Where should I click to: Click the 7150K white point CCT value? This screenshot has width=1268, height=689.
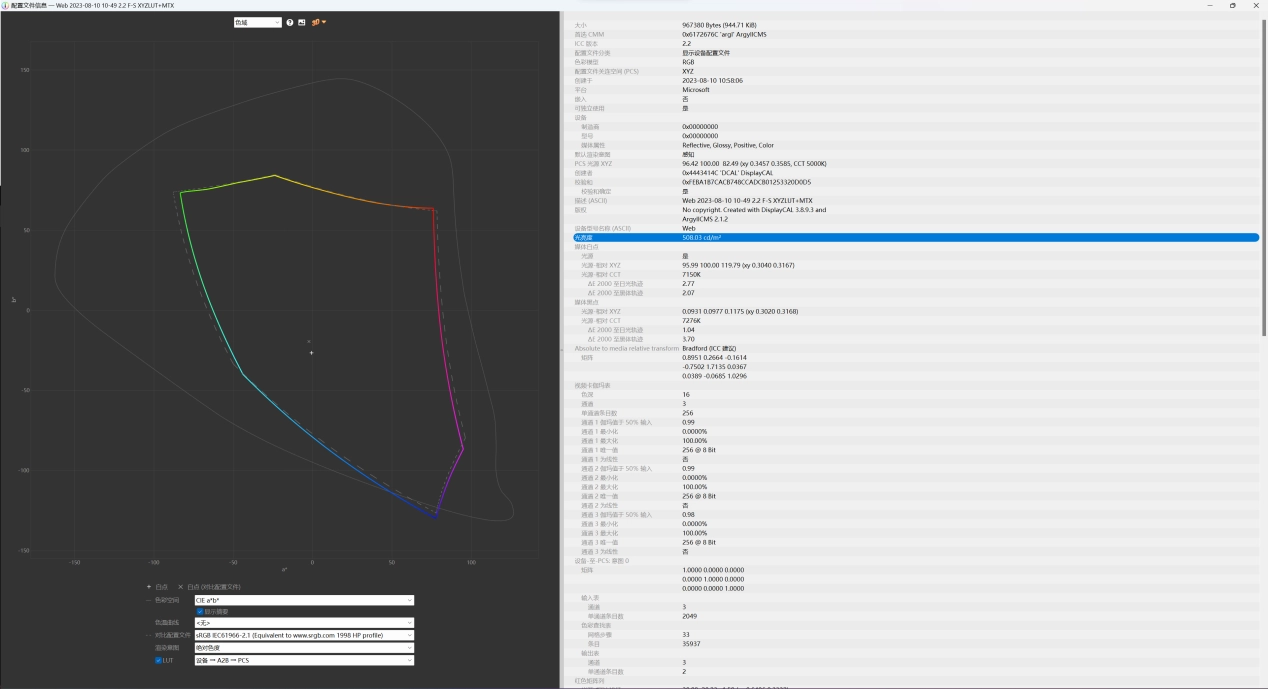(692, 274)
